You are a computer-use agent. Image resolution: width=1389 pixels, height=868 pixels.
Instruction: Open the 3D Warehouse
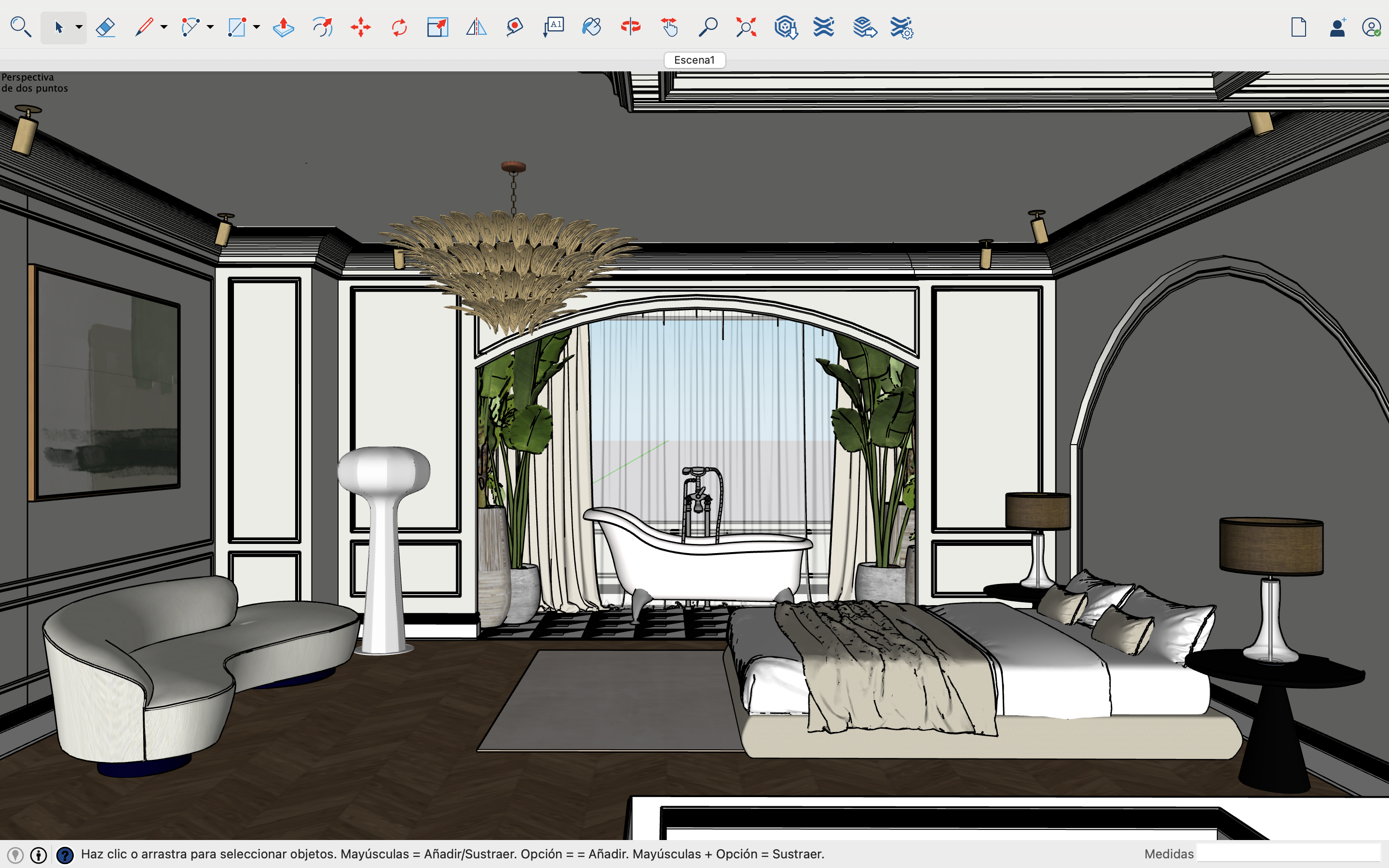click(x=785, y=27)
